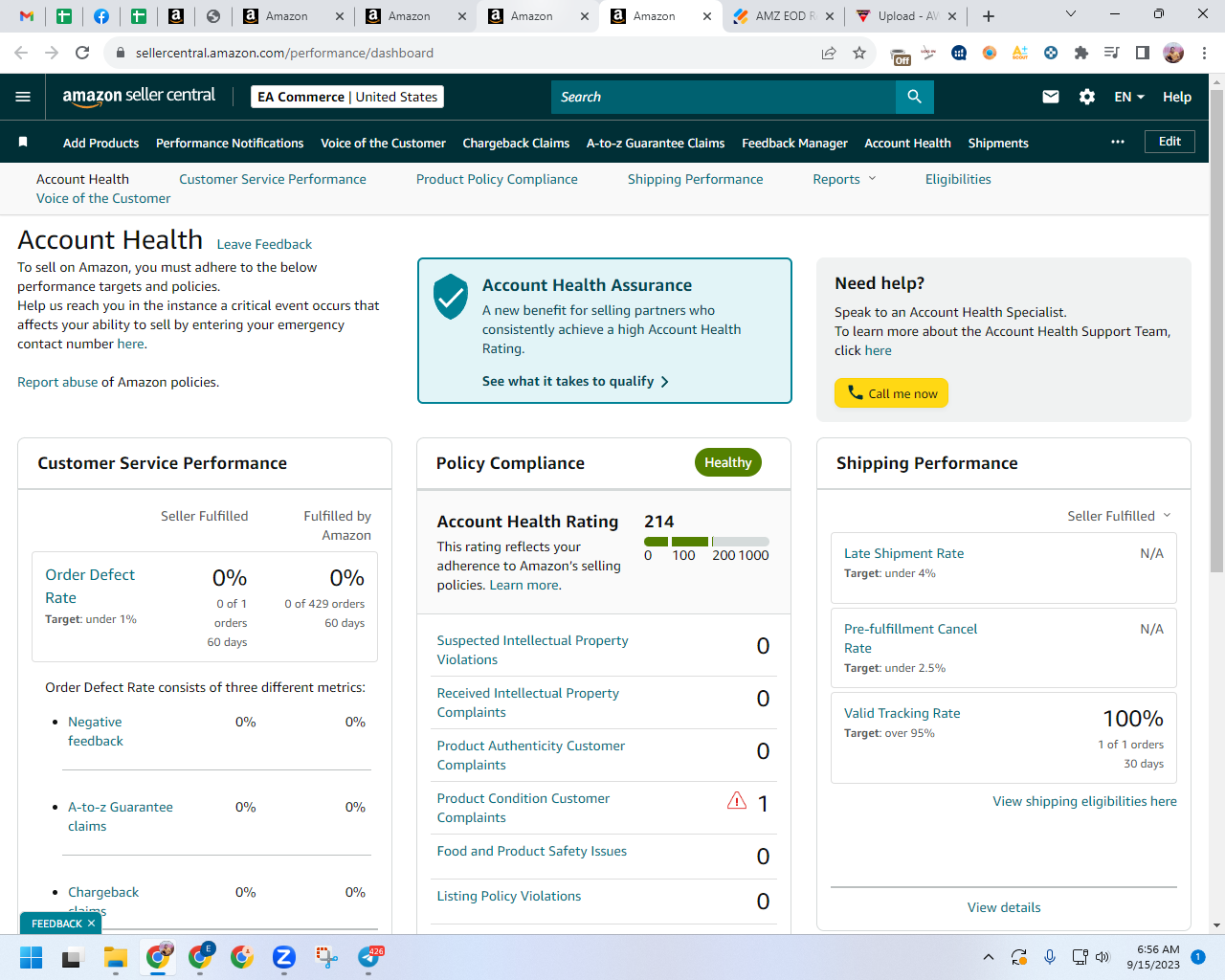Open the Seller Fulfilled dropdown in Shipping Performance

[1119, 516]
